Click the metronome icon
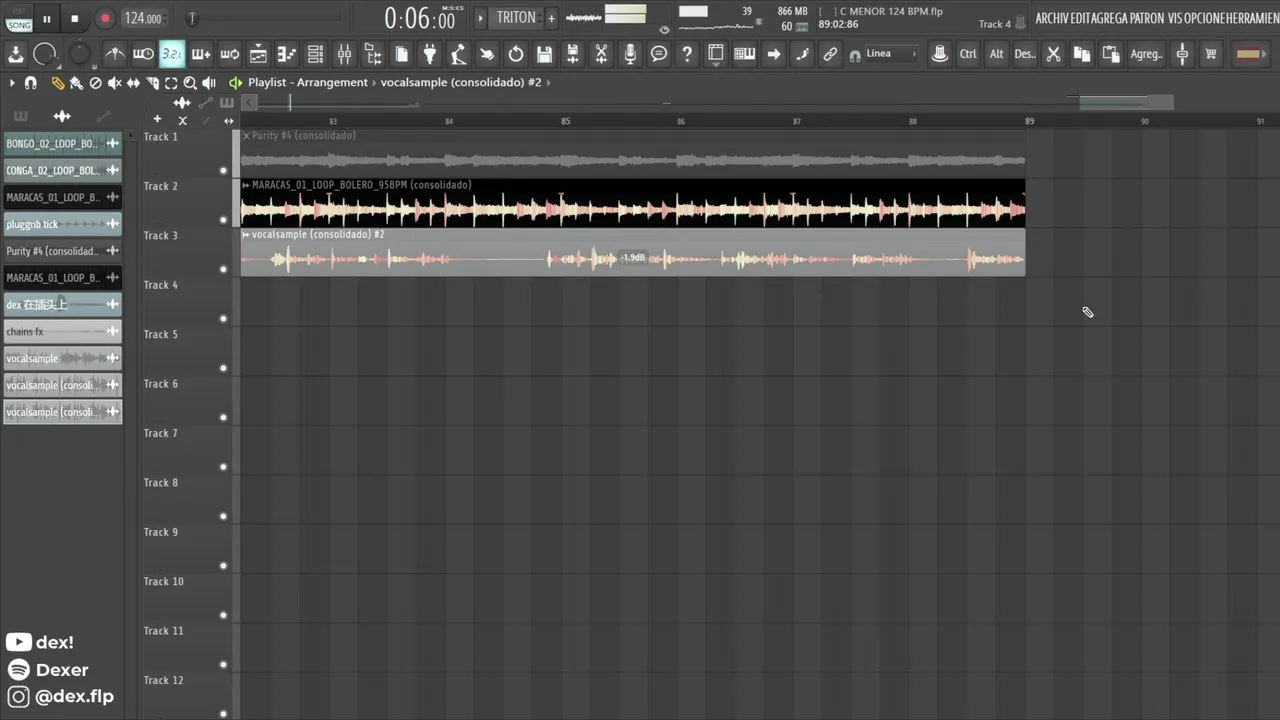This screenshot has width=1280, height=720. coord(115,54)
